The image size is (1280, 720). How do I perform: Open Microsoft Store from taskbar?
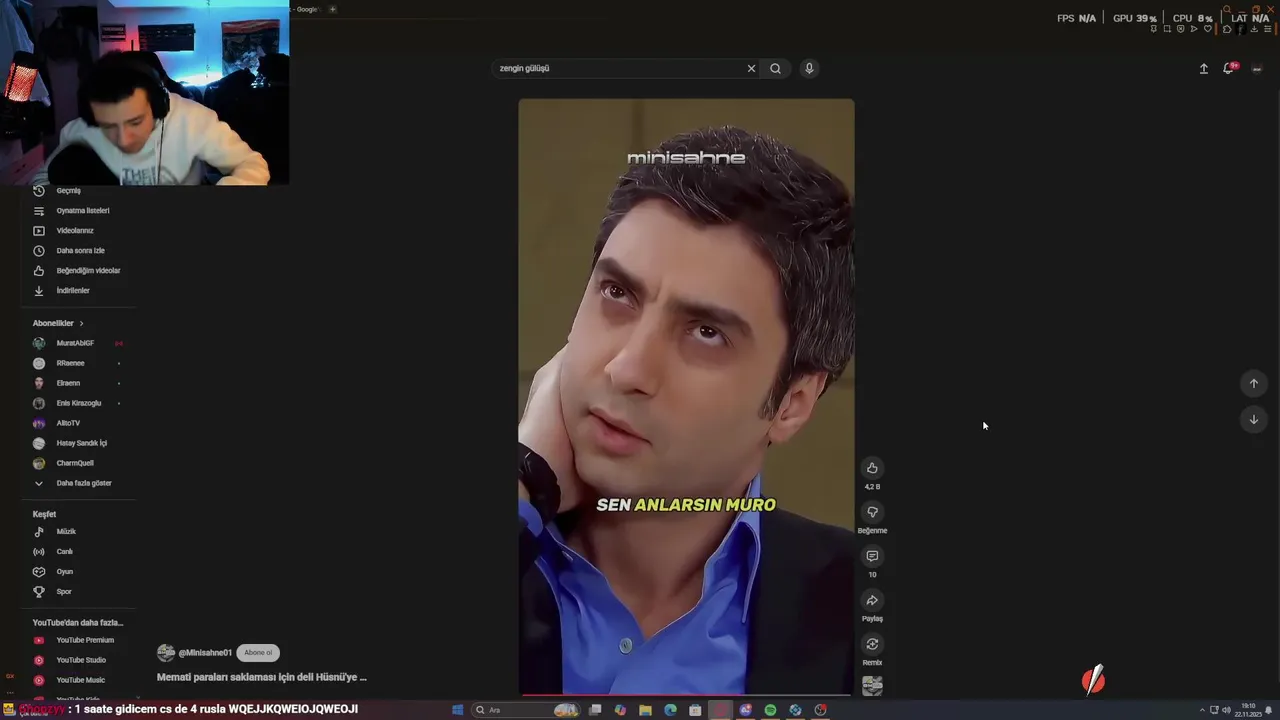pyautogui.click(x=695, y=710)
